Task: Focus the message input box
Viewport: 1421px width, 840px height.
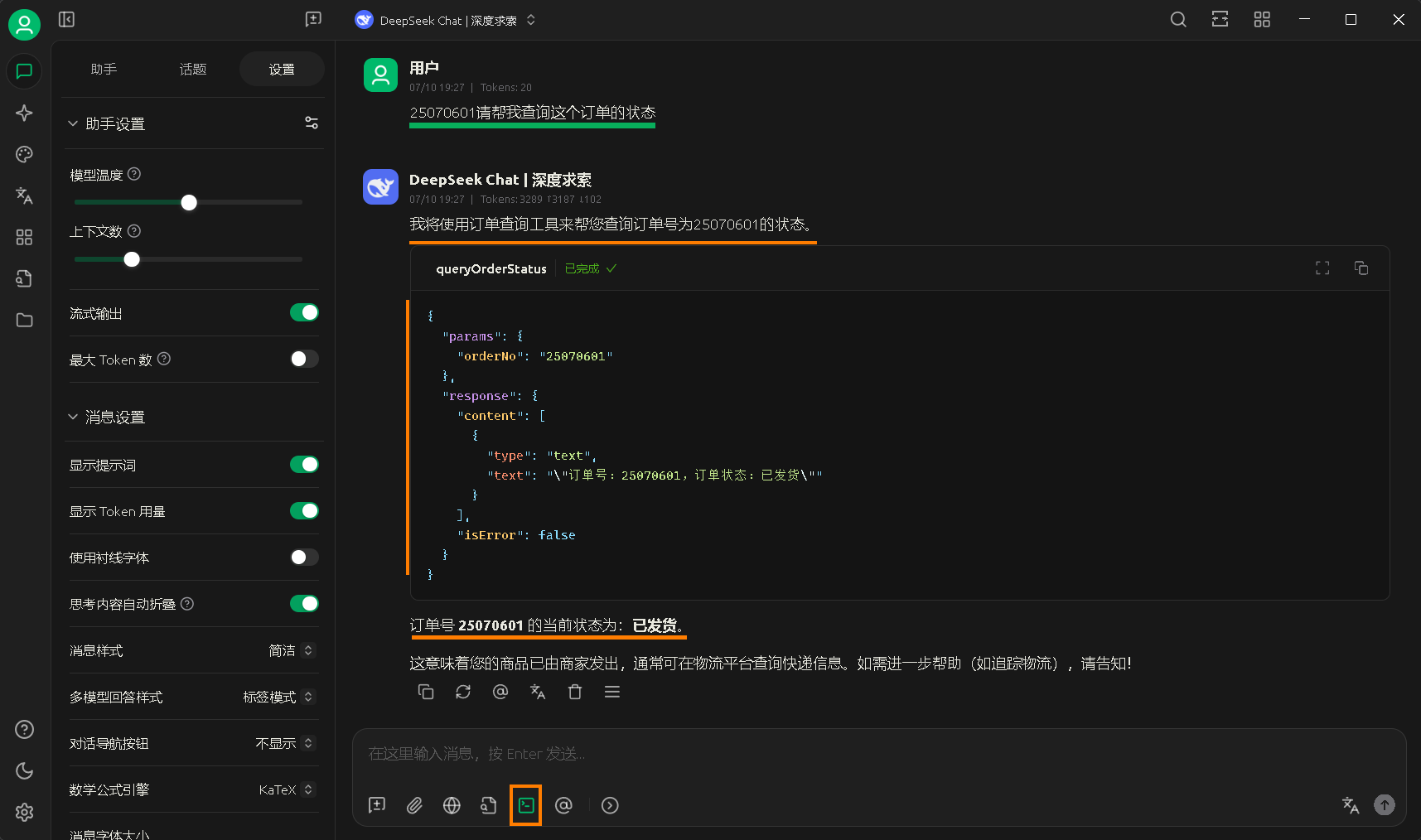Action: click(879, 754)
